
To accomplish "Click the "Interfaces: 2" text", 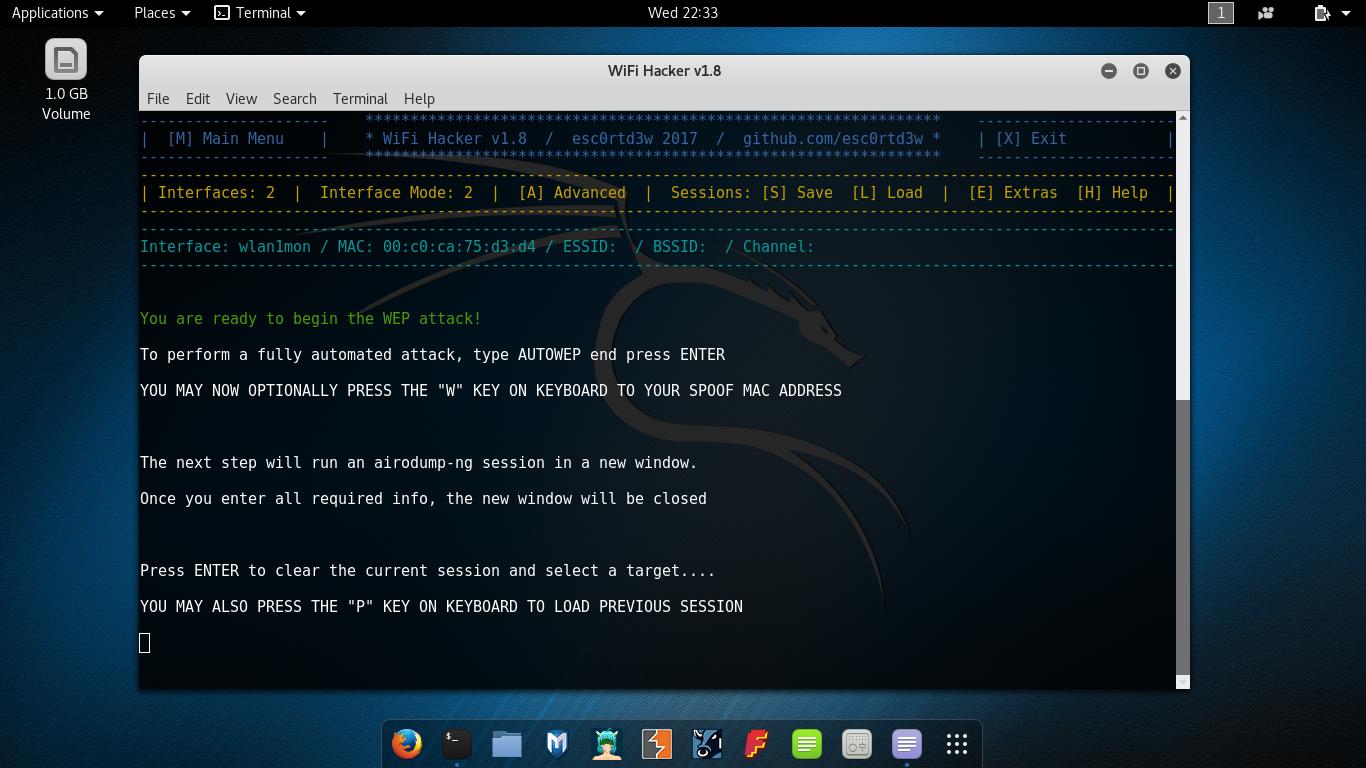I will pyautogui.click(x=216, y=193).
